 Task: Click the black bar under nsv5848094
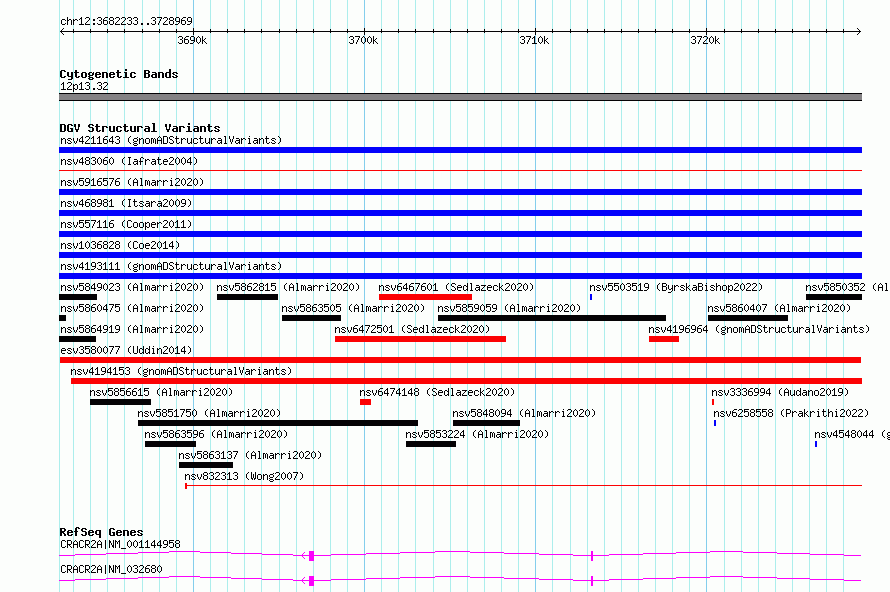(486, 423)
